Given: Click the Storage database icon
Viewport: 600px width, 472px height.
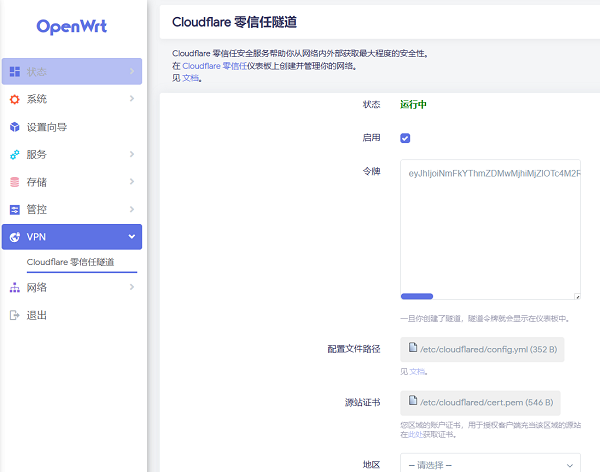Looking at the screenshot, I should [14, 182].
